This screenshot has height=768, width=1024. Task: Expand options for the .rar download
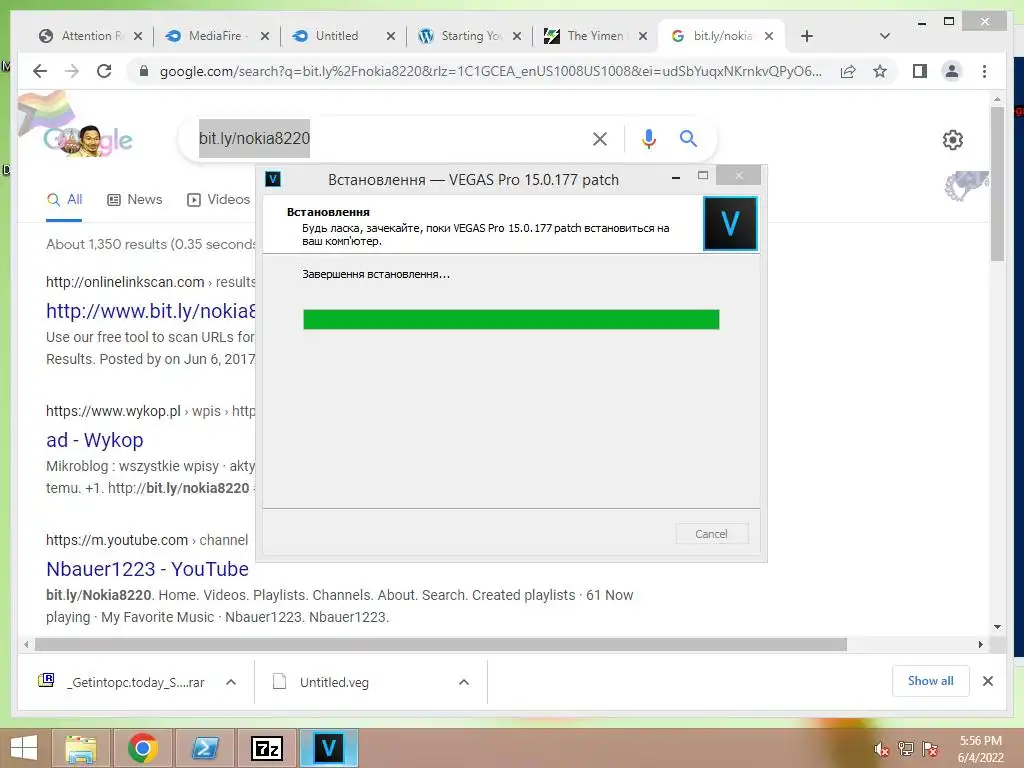(231, 682)
